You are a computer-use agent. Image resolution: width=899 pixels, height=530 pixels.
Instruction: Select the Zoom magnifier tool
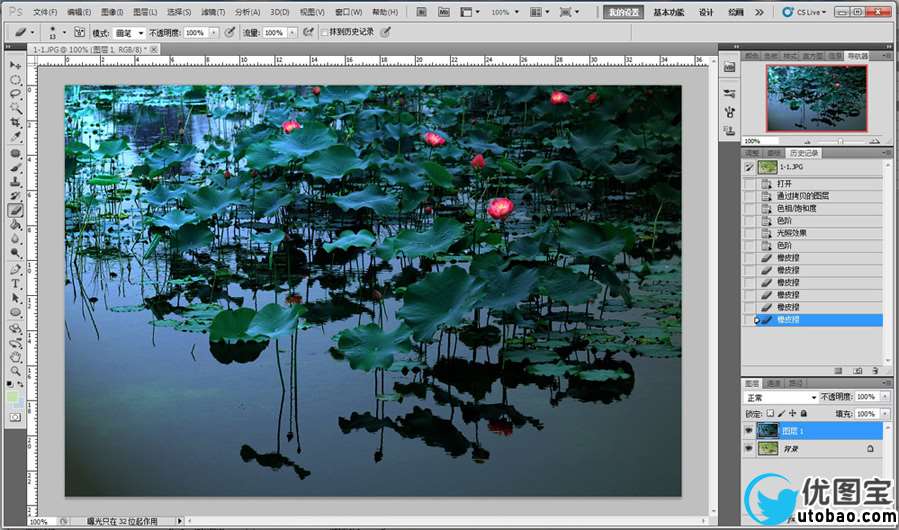click(15, 371)
